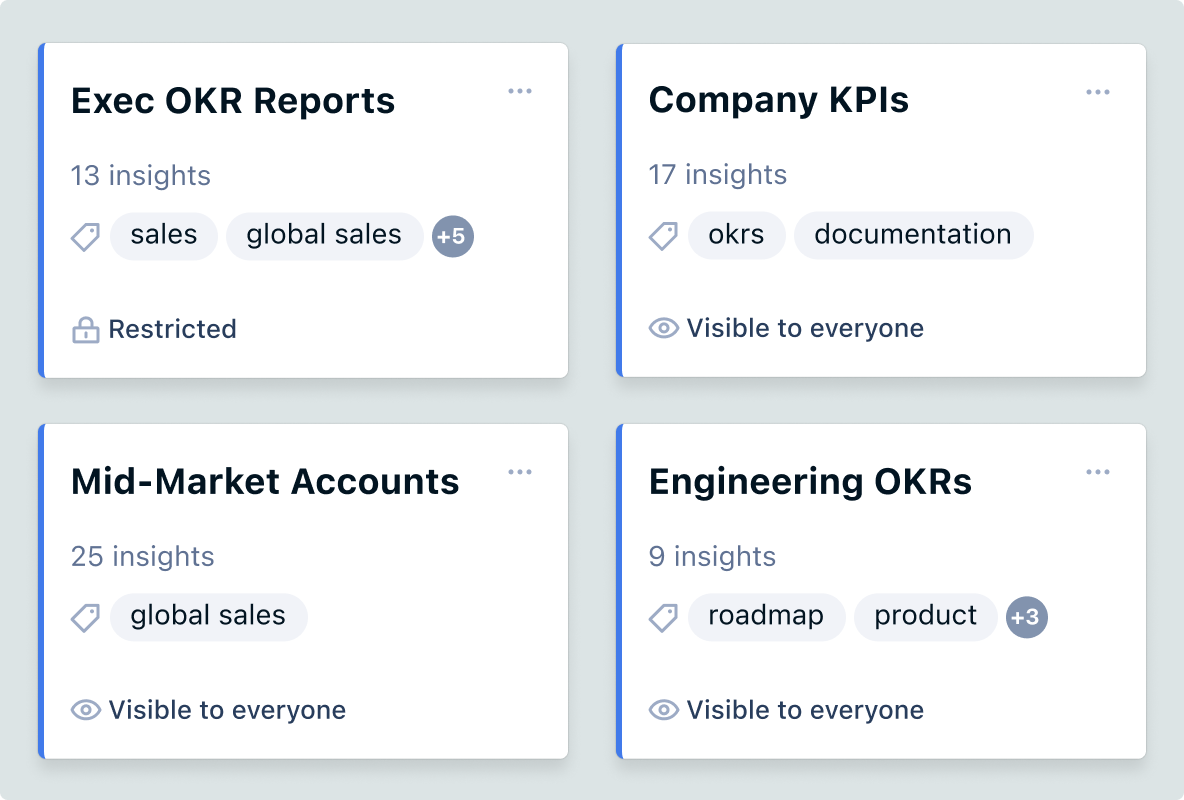Screen dimensions: 1184x800
Task: Select the "sales" tag chip
Action: point(163,236)
